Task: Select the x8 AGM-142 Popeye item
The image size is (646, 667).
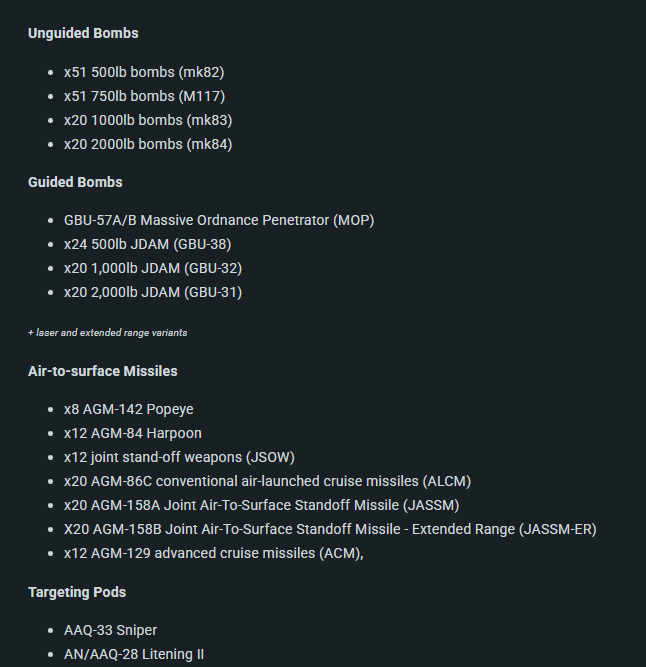Action: click(x=129, y=409)
